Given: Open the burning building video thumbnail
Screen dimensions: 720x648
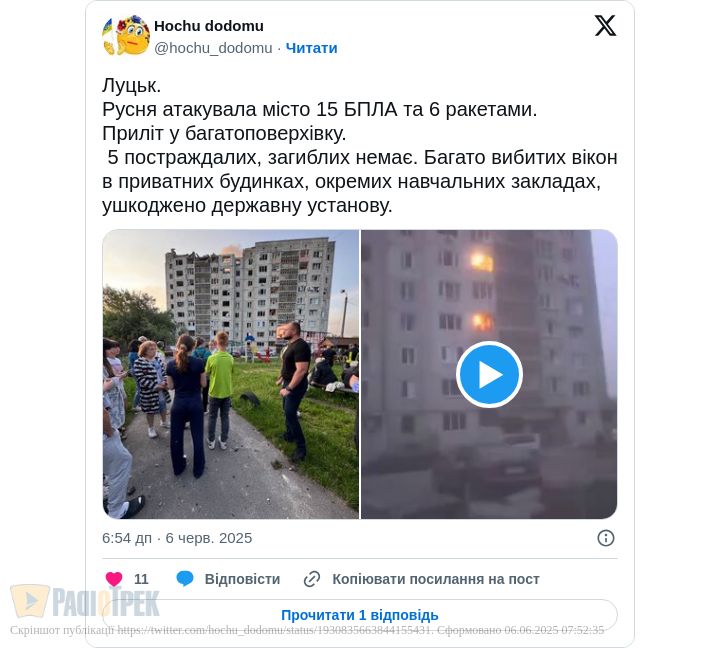Looking at the screenshot, I should [489, 374].
